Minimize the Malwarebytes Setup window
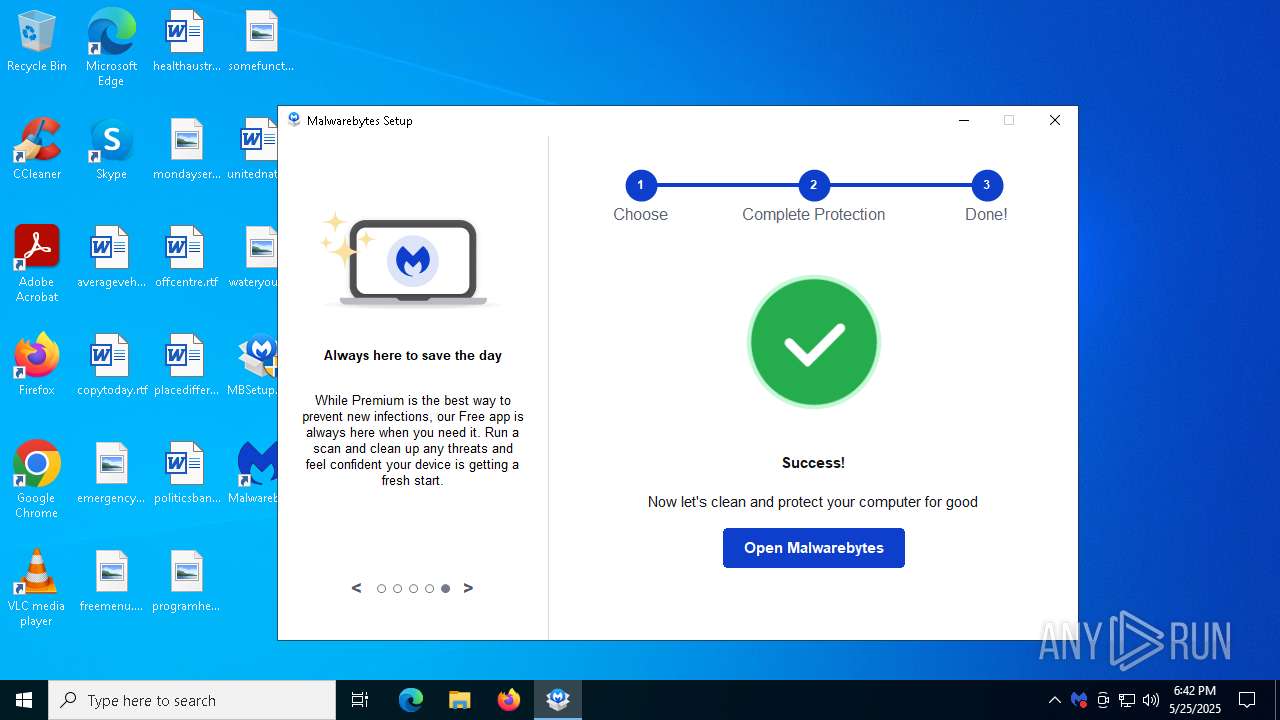The width and height of the screenshot is (1280, 720). pos(964,120)
